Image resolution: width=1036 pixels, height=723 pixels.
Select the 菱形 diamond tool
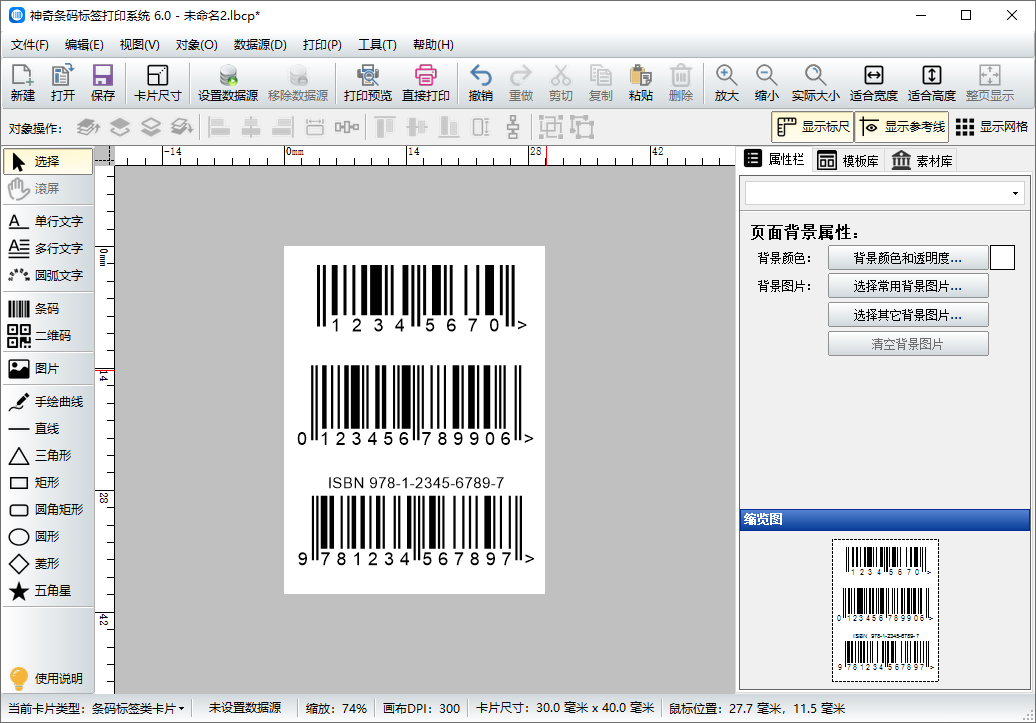pos(48,564)
